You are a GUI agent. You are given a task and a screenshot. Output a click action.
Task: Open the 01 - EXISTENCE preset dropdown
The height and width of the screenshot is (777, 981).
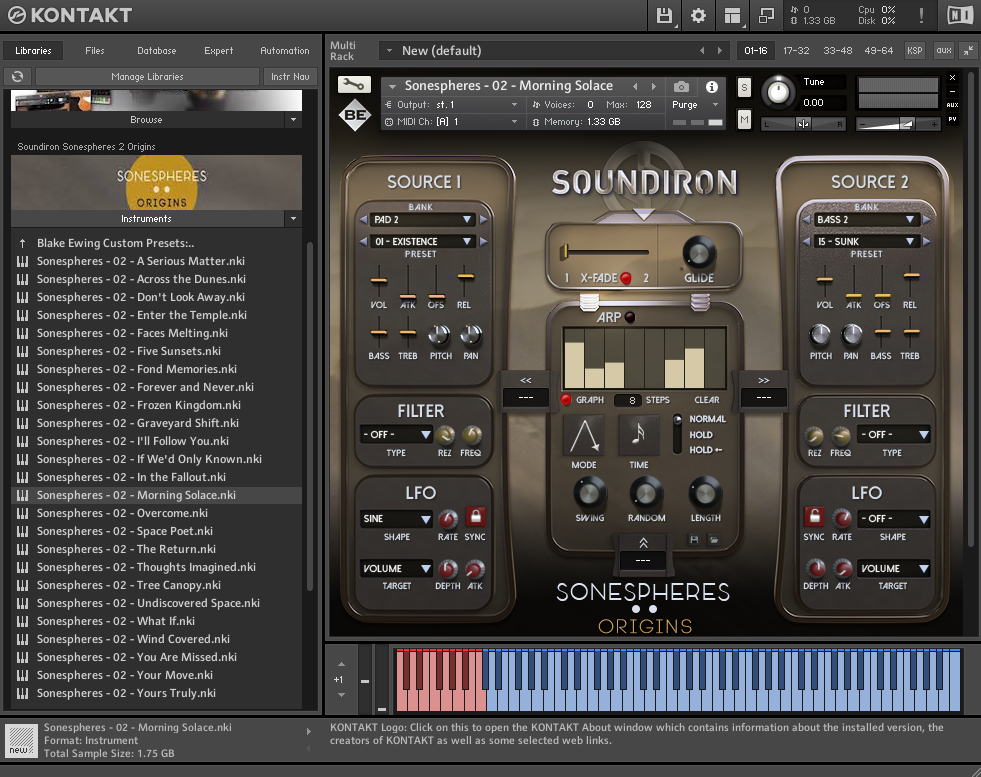tap(422, 241)
